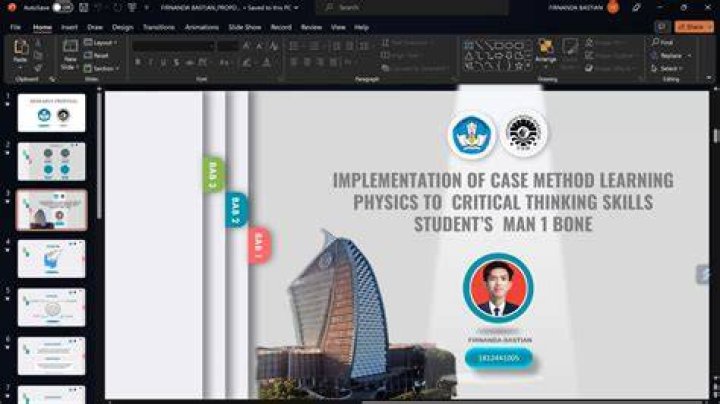Click the Shape Outline icon
The height and width of the screenshot is (404, 720).
(x=589, y=56)
